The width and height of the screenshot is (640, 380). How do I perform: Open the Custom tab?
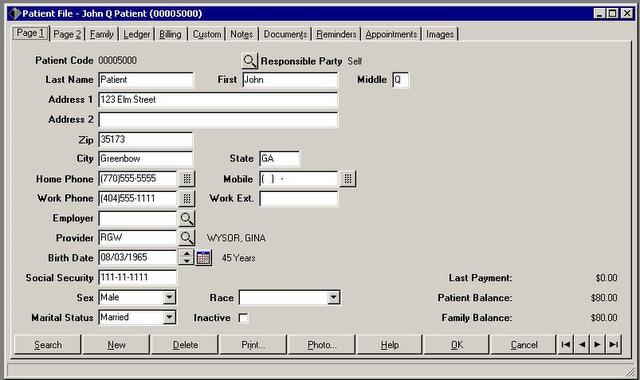pyautogui.click(x=207, y=34)
